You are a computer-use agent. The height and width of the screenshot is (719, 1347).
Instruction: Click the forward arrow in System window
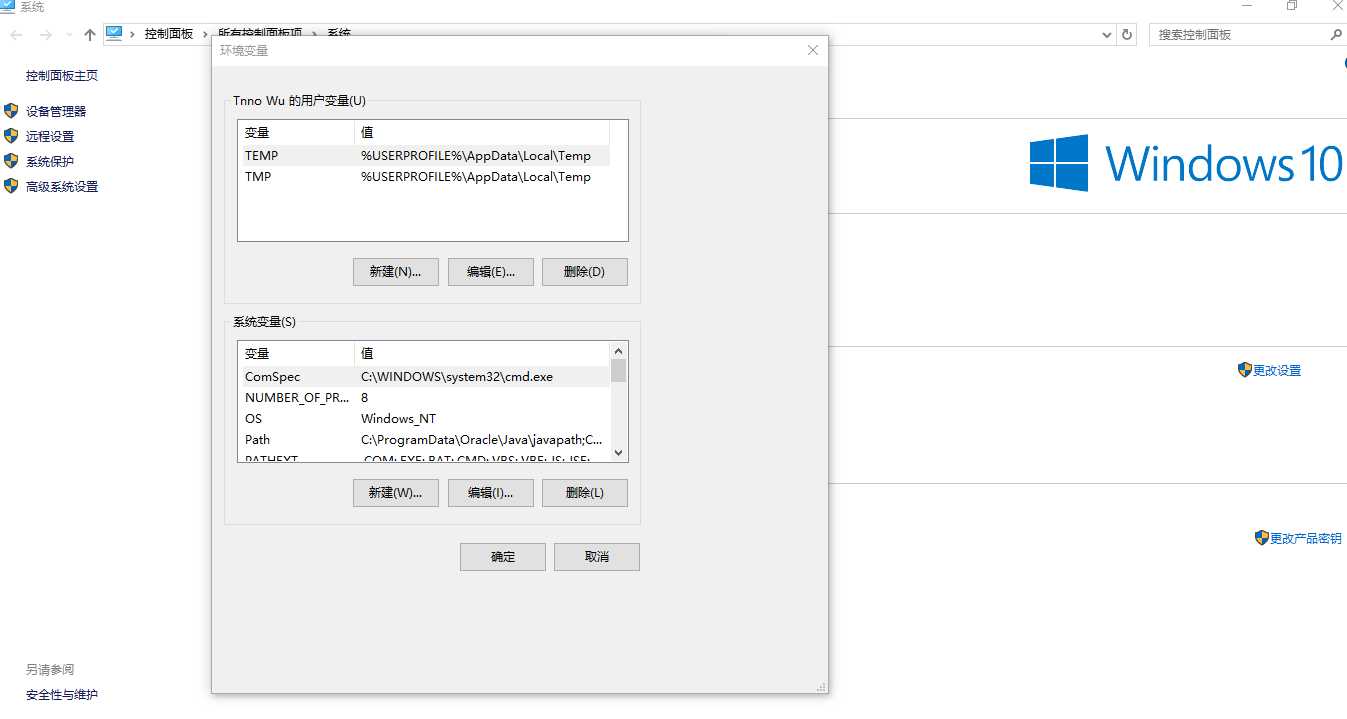tap(46, 35)
